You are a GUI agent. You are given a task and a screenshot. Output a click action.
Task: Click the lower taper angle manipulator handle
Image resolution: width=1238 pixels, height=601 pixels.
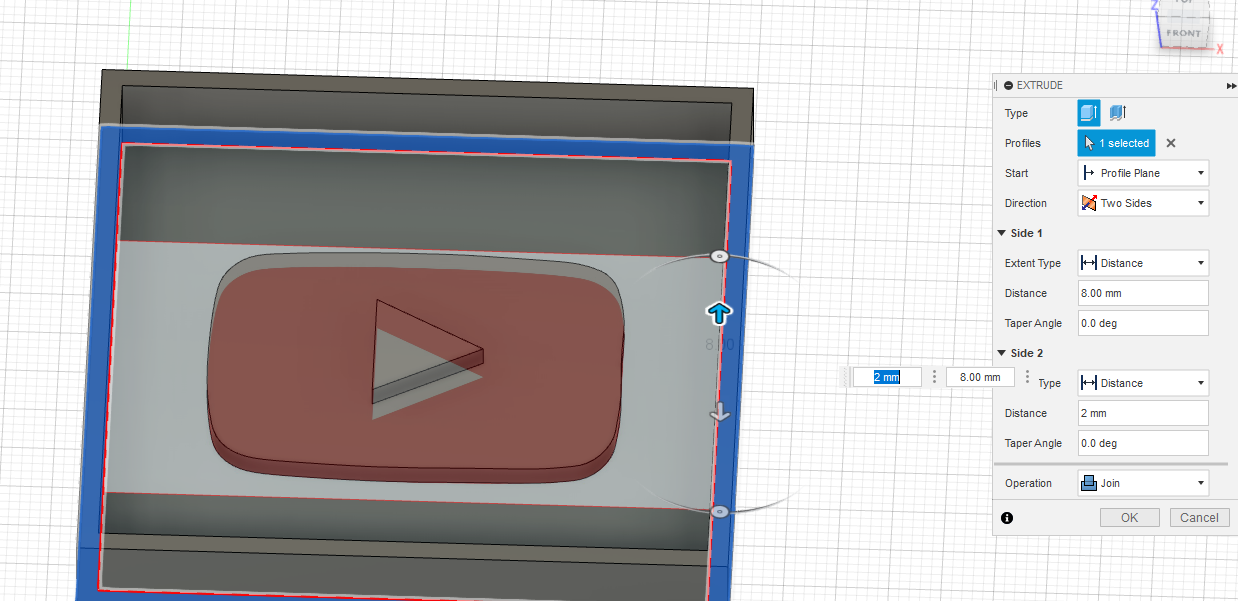pos(719,511)
